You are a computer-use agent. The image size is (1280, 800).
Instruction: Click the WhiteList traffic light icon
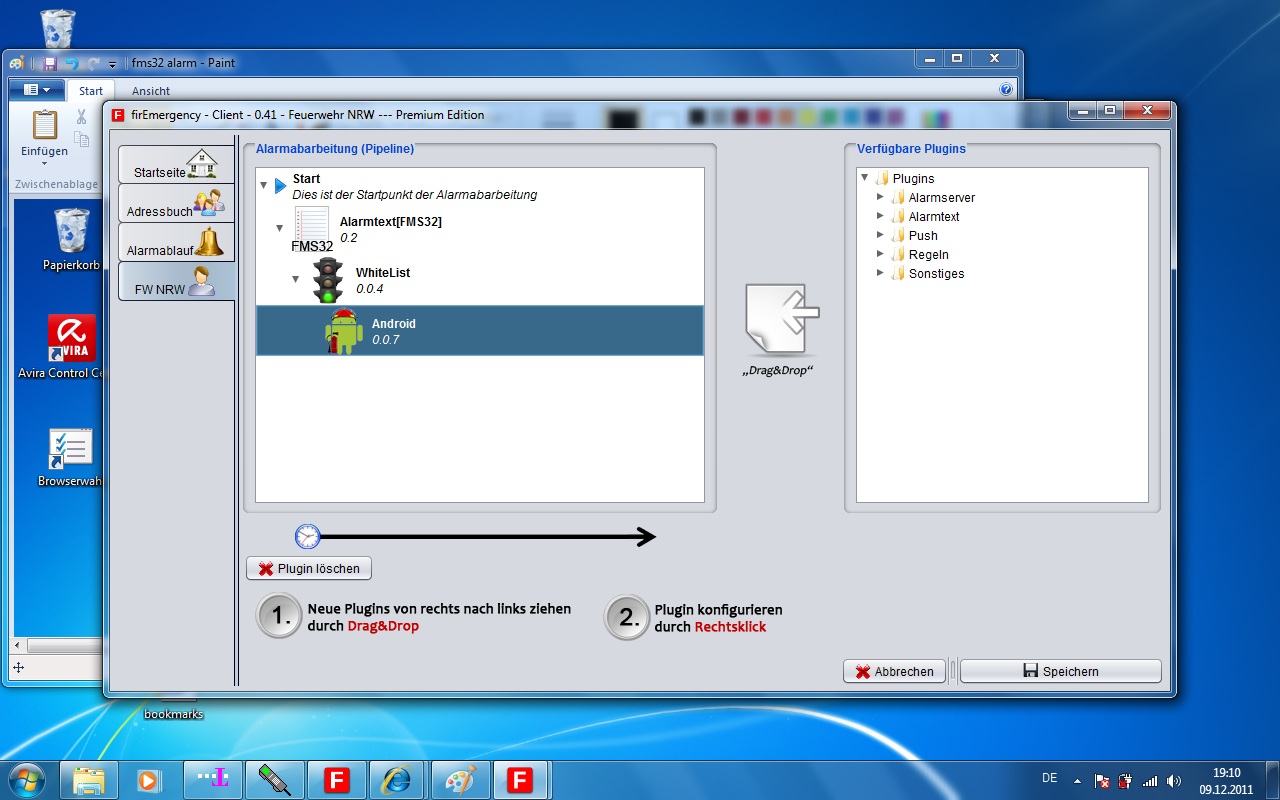pyautogui.click(x=328, y=281)
